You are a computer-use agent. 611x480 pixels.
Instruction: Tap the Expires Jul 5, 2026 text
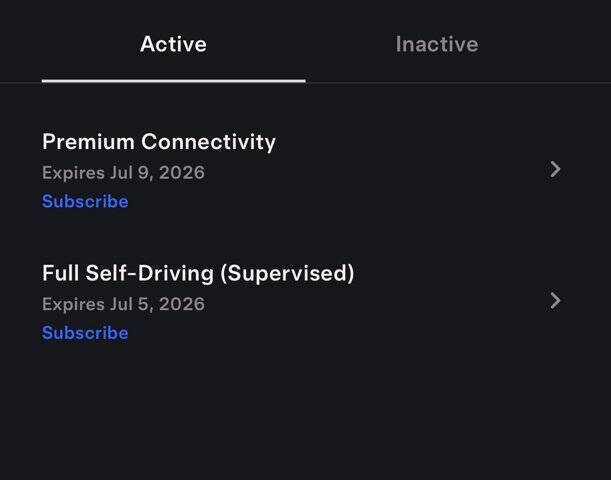pos(123,304)
